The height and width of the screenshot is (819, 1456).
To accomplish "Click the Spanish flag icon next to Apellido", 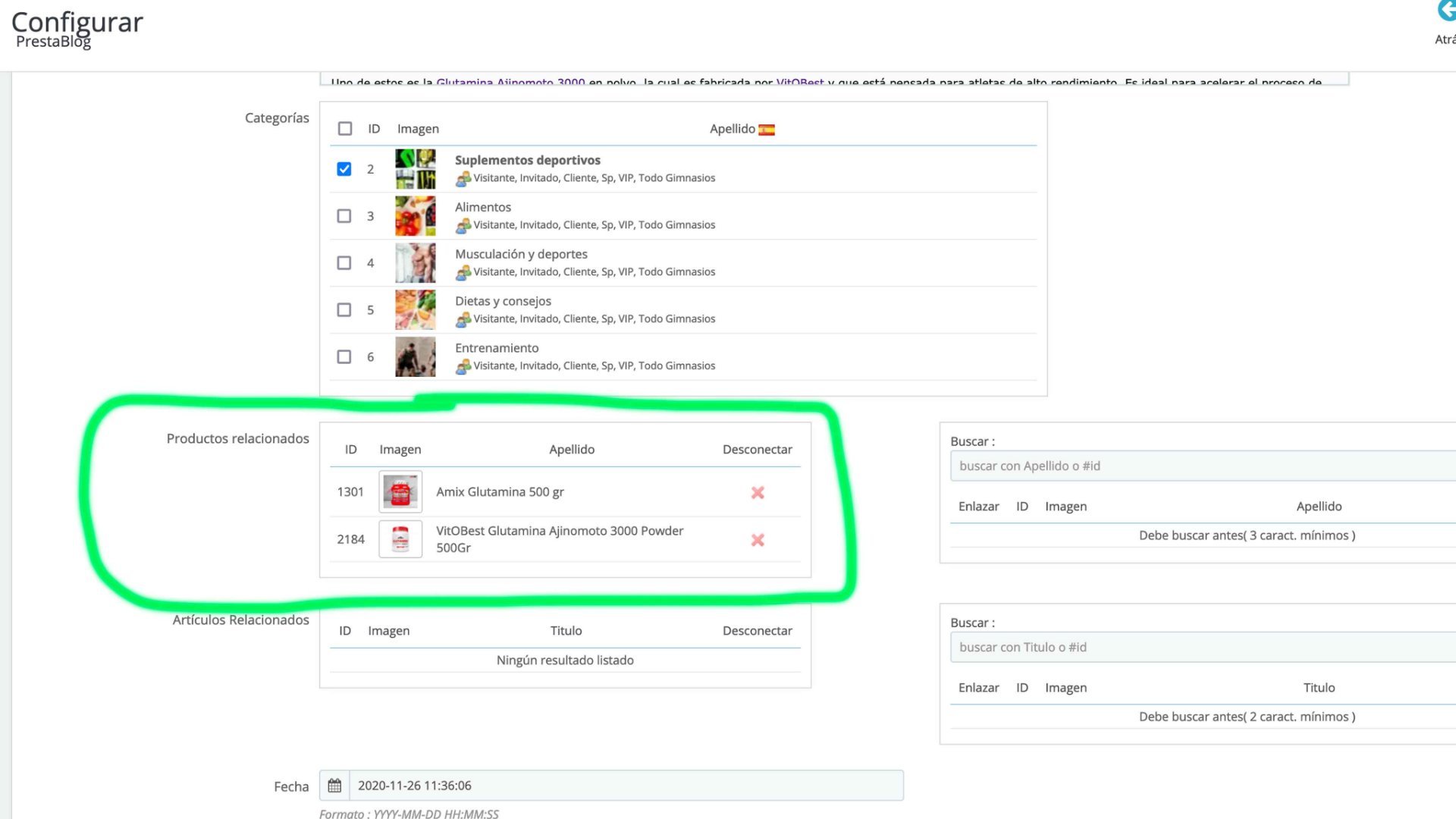I will [767, 130].
